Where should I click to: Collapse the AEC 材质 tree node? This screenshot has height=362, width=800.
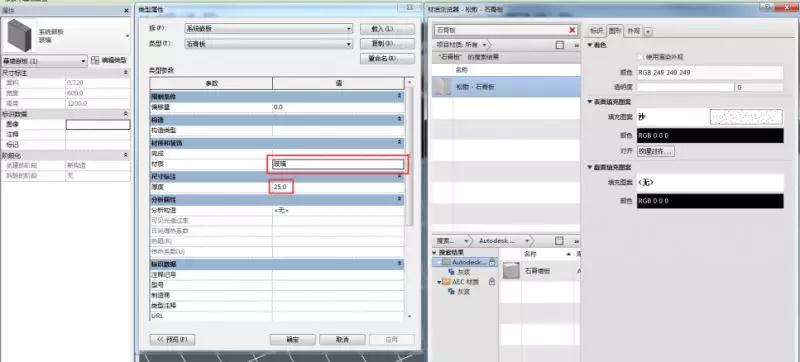coord(439,282)
